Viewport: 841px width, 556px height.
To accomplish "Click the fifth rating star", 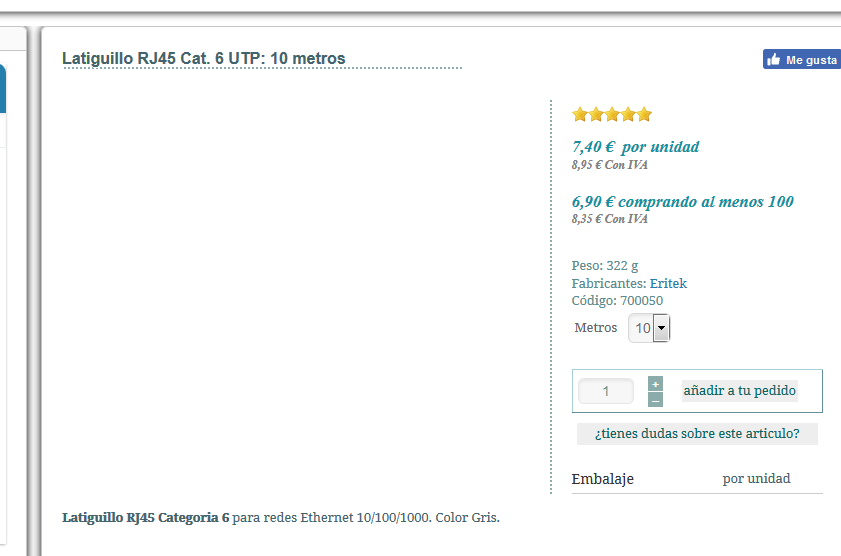I will point(644,114).
